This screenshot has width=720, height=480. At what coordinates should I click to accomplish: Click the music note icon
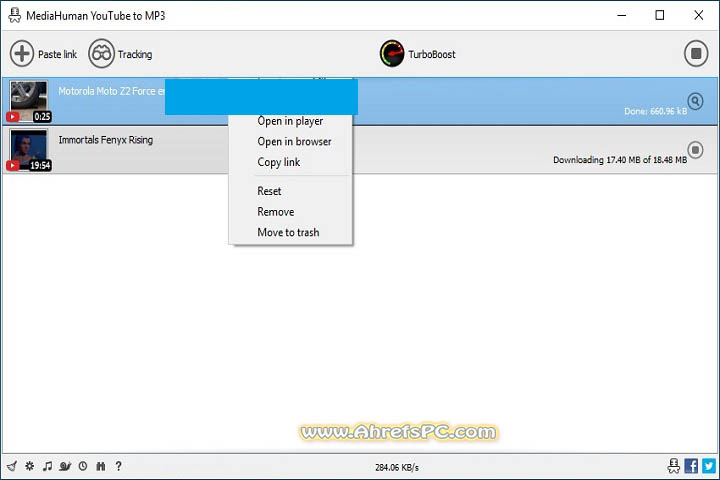47,466
